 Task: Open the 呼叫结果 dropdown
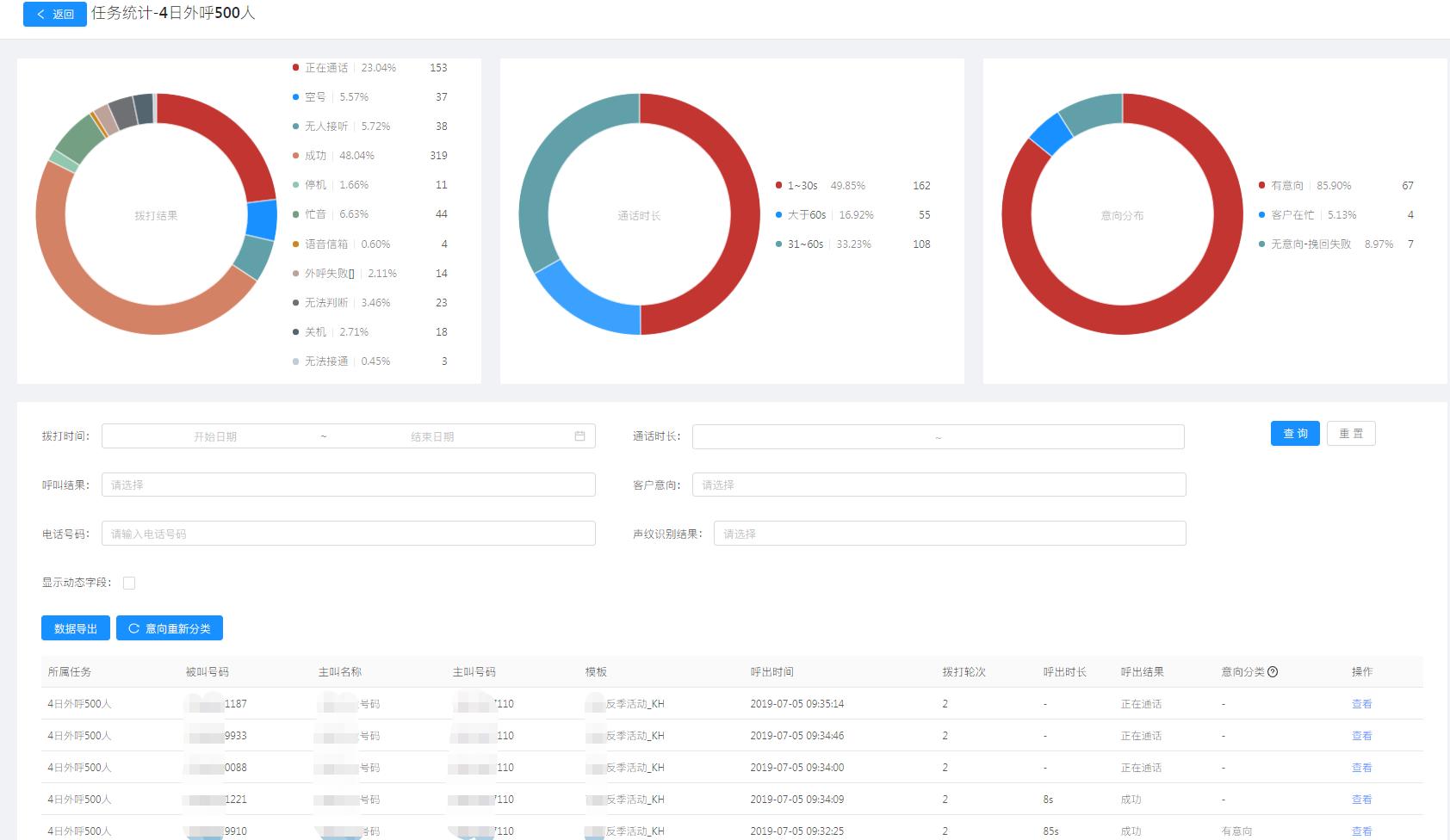point(348,485)
